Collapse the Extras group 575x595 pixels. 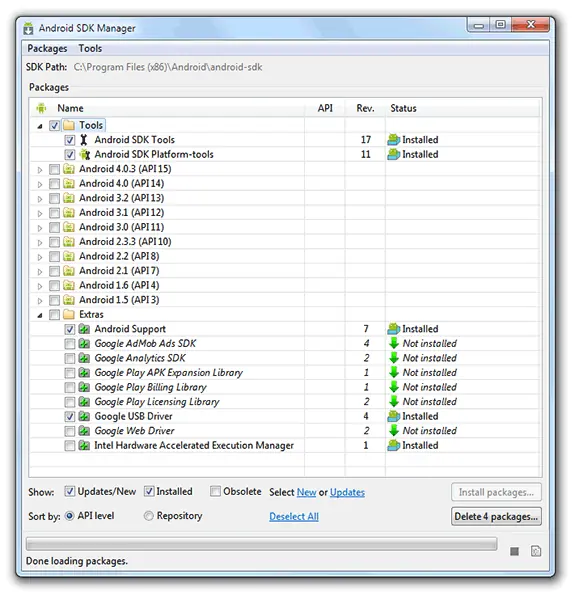[40, 315]
